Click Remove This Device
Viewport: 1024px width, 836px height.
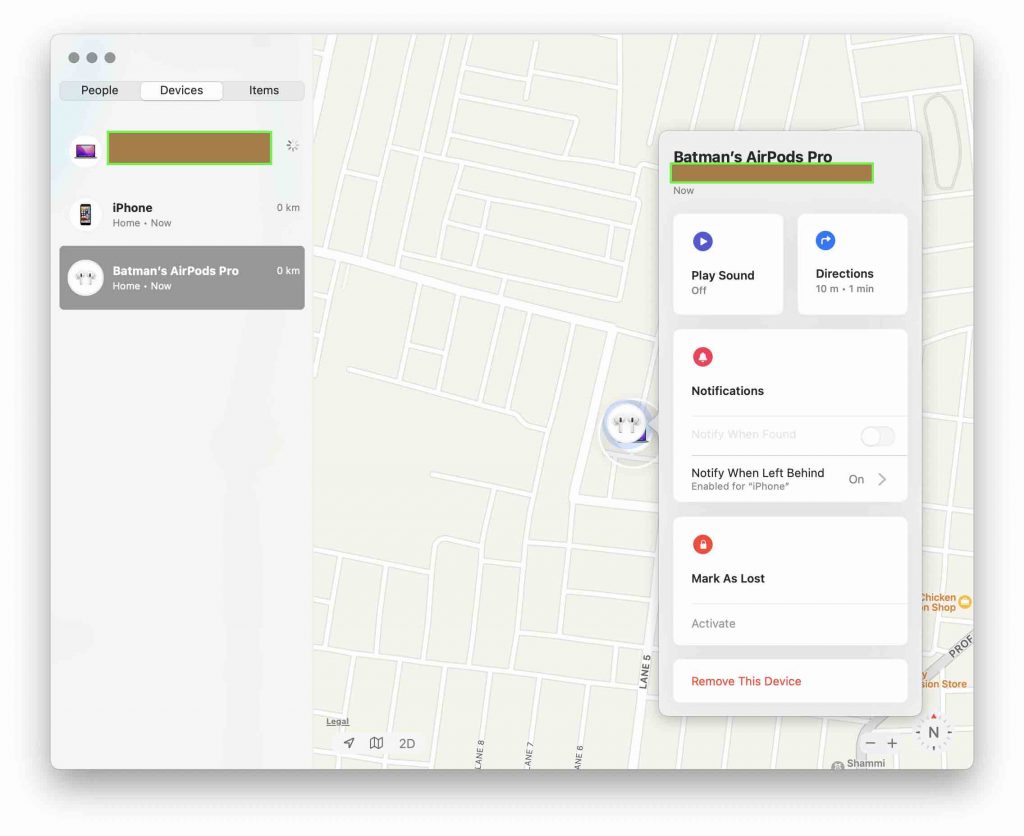tap(746, 681)
